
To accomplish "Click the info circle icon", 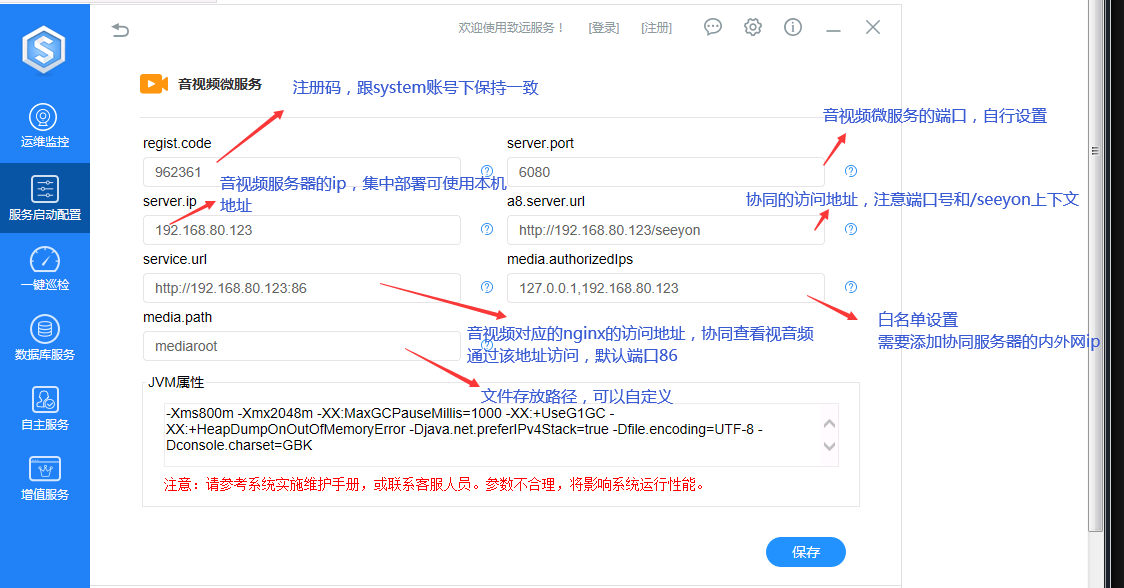I will click(x=793, y=27).
